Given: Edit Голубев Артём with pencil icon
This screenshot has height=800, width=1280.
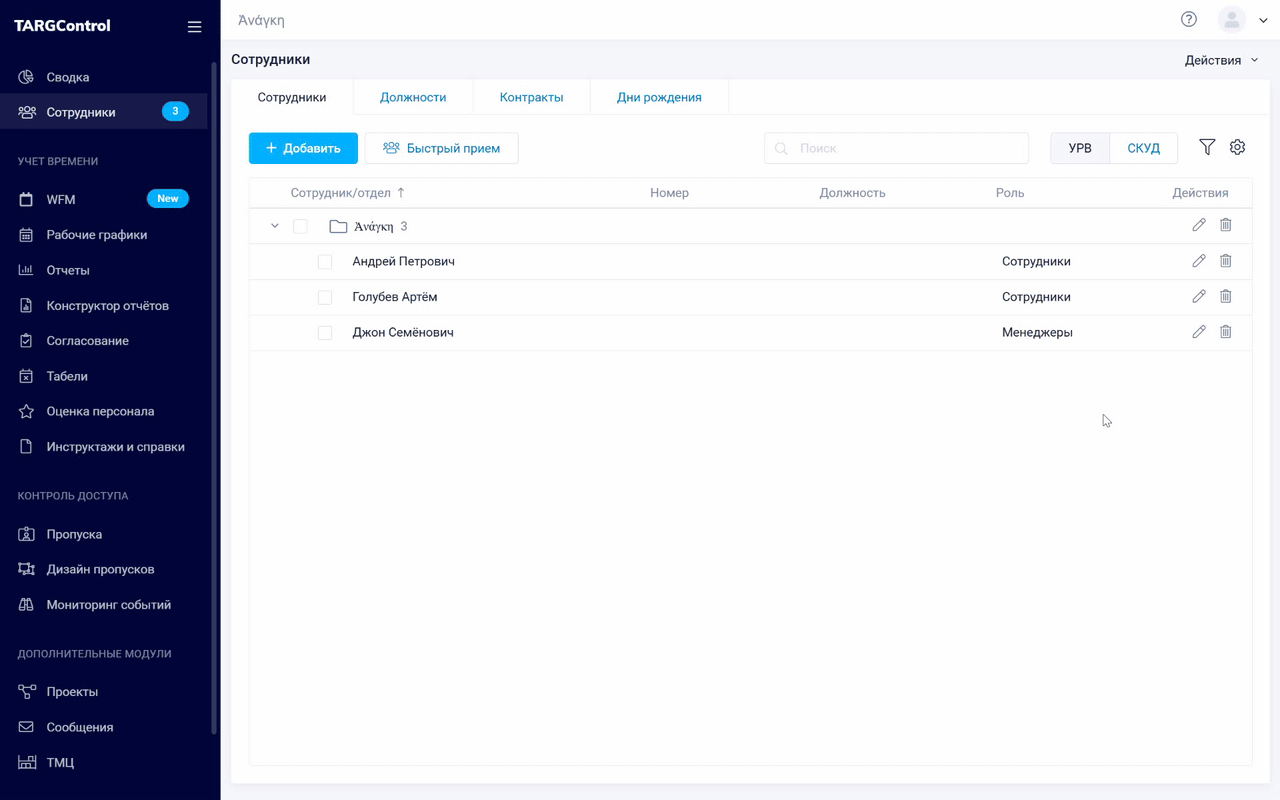Looking at the screenshot, I should point(1198,297).
